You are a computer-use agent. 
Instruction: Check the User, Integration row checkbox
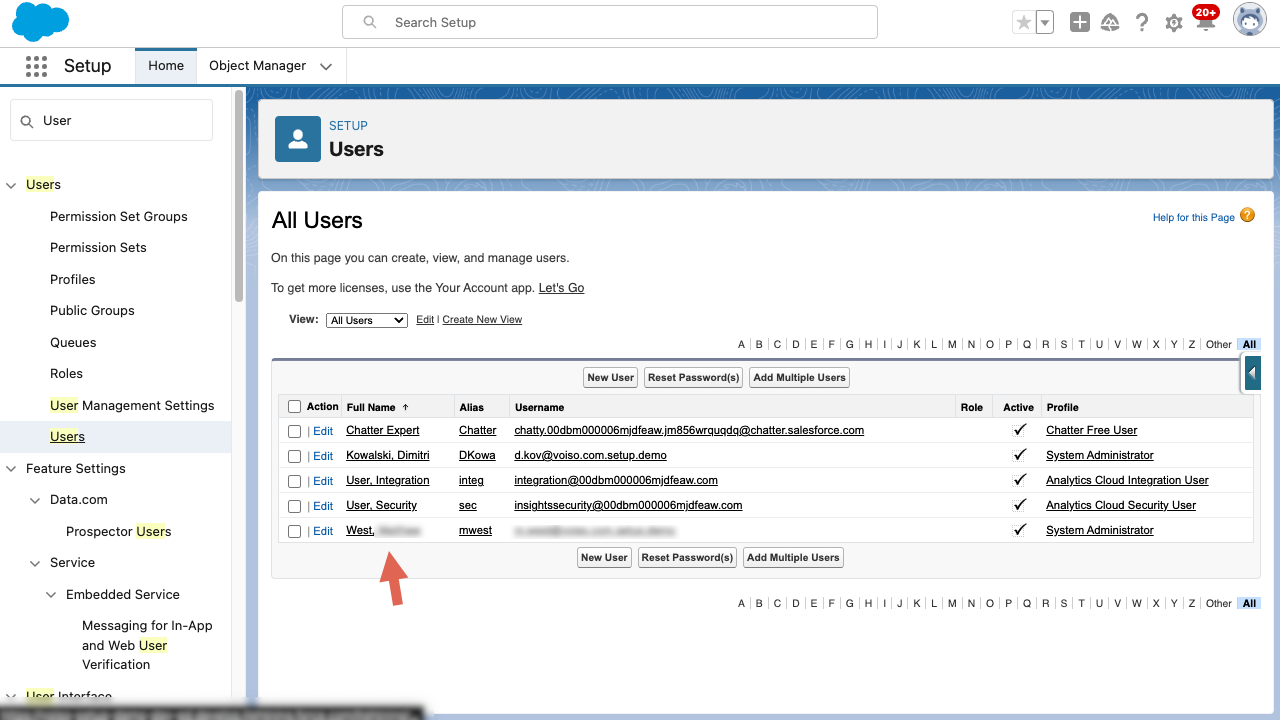[294, 481]
